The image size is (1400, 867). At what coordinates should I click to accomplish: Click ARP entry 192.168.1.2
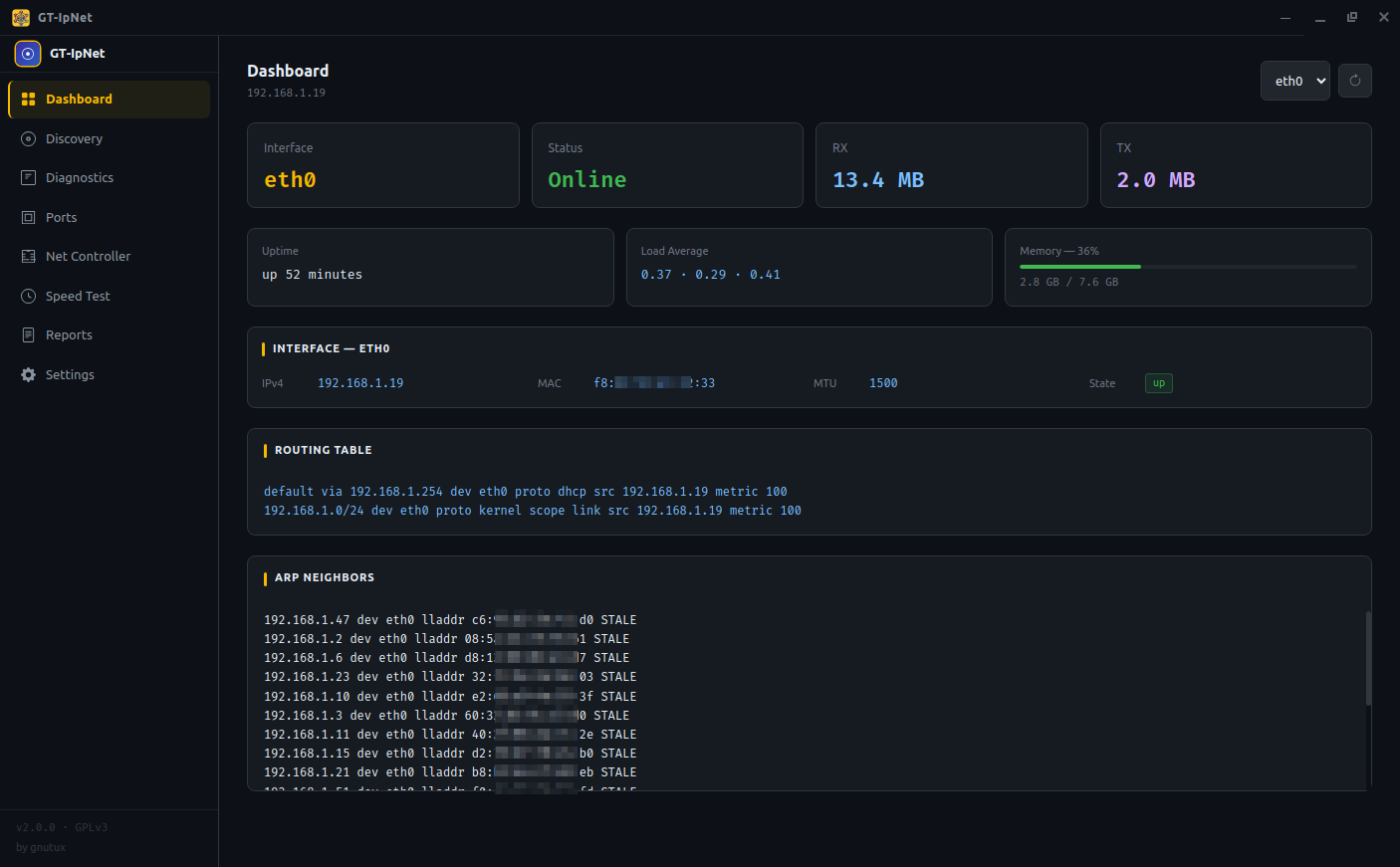[446, 639]
